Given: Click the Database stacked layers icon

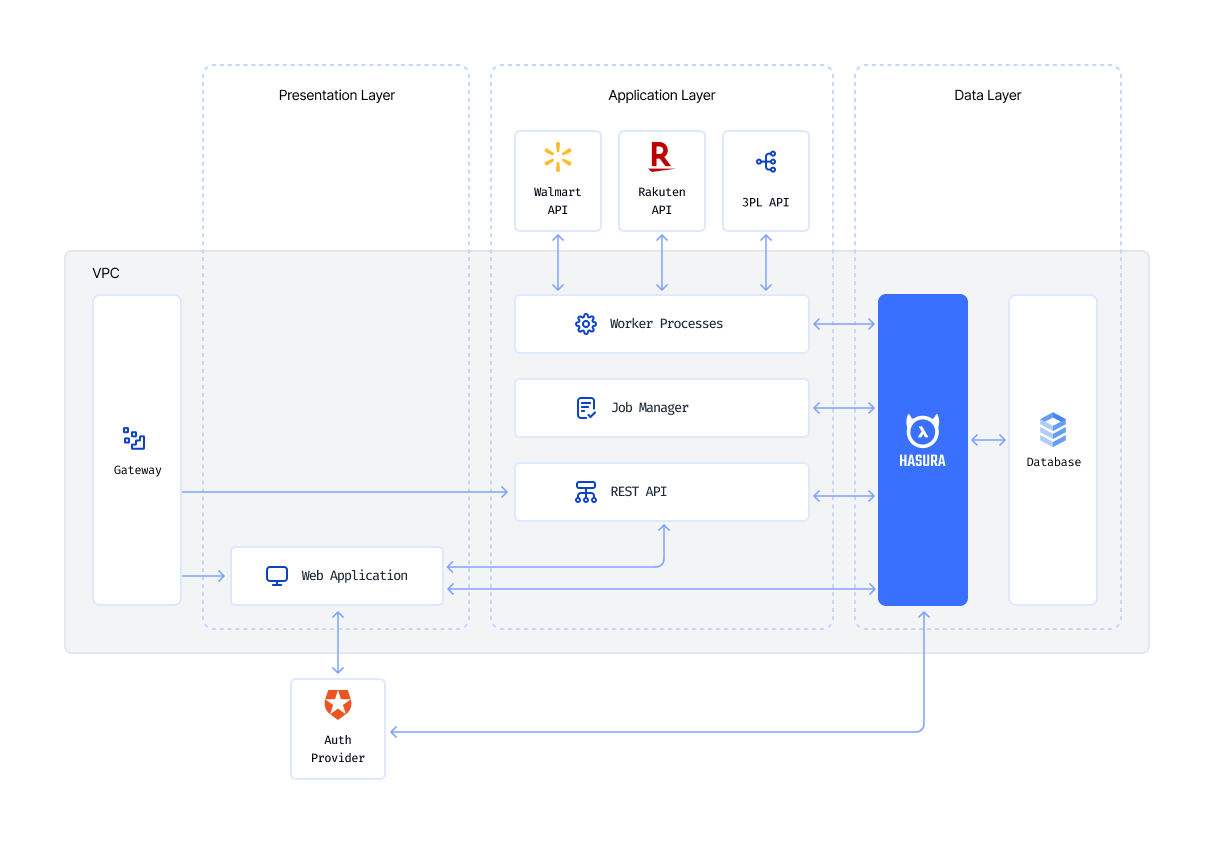Looking at the screenshot, I should point(1053,430).
